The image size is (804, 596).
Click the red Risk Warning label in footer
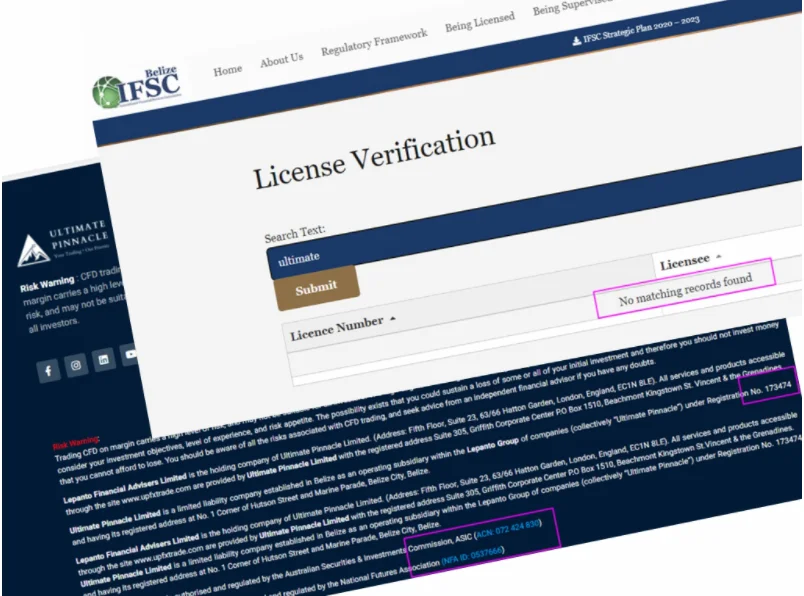(76, 442)
